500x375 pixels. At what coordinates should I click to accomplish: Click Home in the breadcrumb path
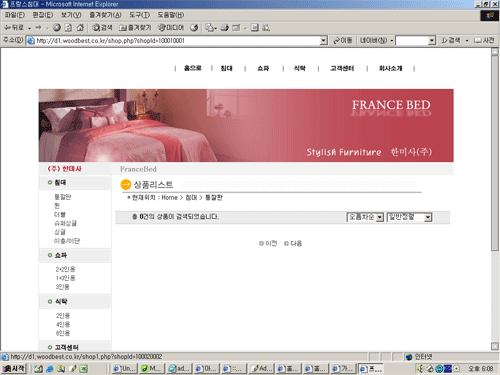169,198
